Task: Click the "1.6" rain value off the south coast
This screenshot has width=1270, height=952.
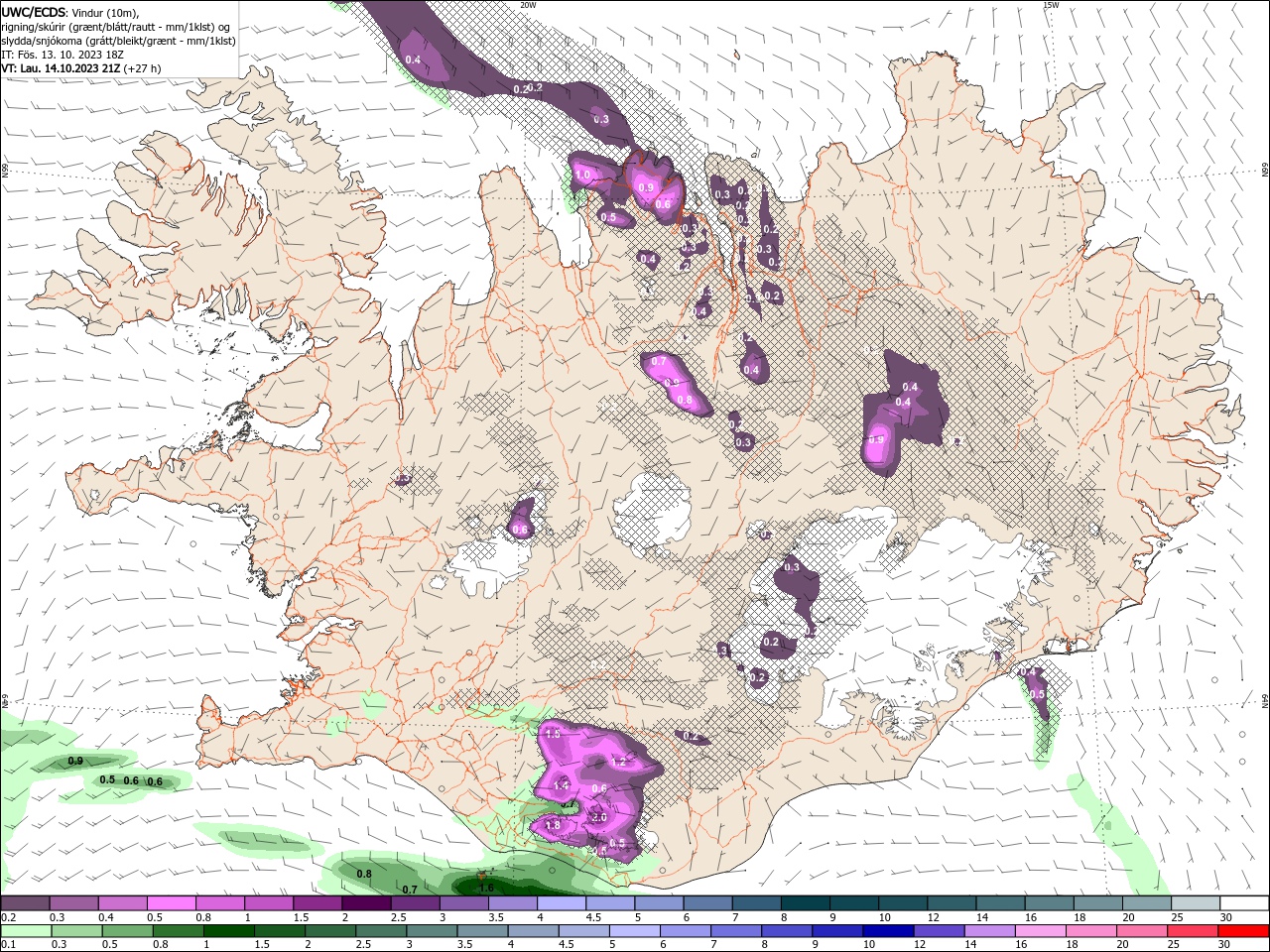Action: click(486, 889)
